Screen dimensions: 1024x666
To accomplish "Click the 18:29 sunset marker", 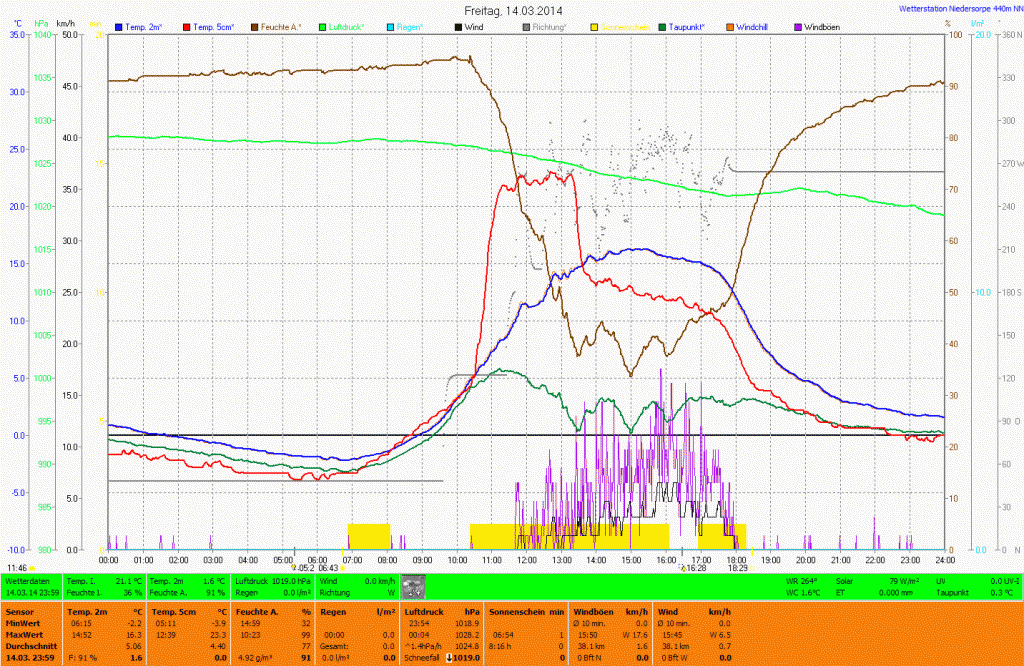I will coord(738,567).
